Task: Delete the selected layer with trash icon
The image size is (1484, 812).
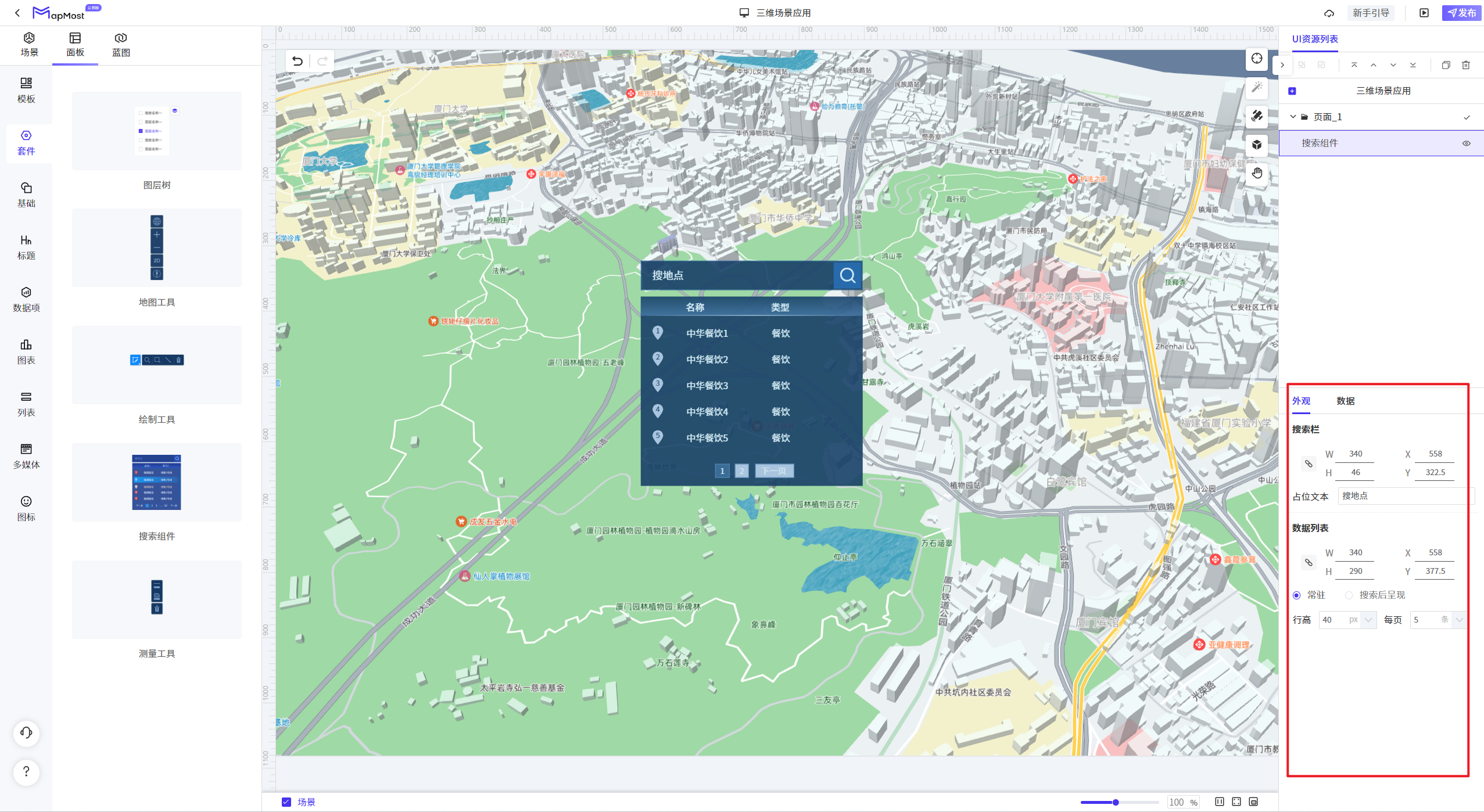Action: 1466,65
